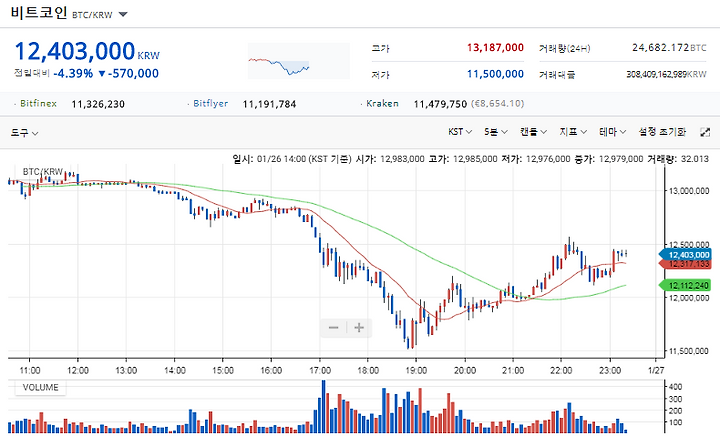Click the blue 12,403,000 price axis tag
Viewport: 720px width, 436px height.
click(686, 254)
